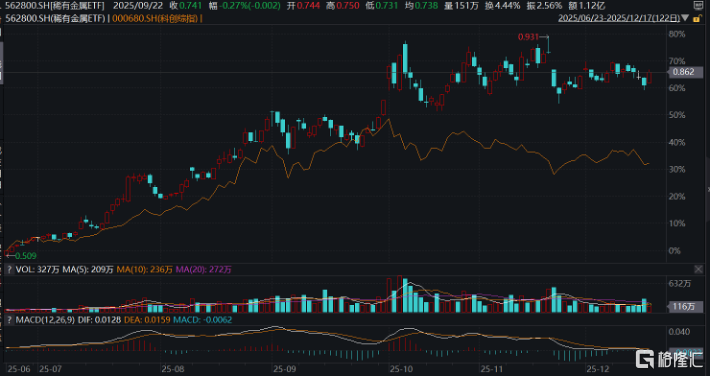
Task: Click the 25-06 time axis label
Action: (19, 369)
